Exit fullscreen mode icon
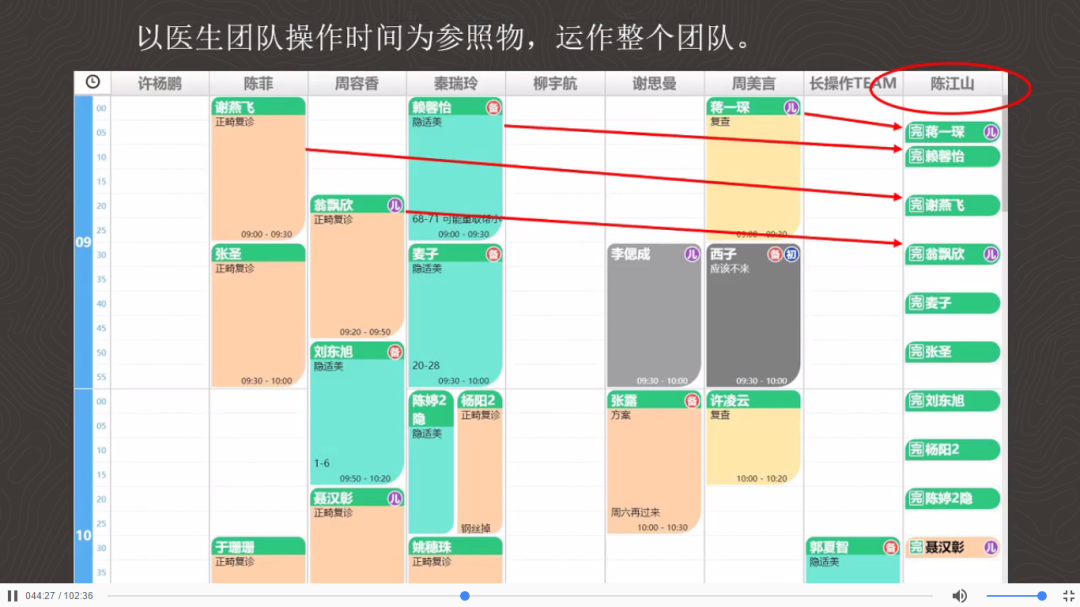The image size is (1080, 607). (x=1068, y=595)
